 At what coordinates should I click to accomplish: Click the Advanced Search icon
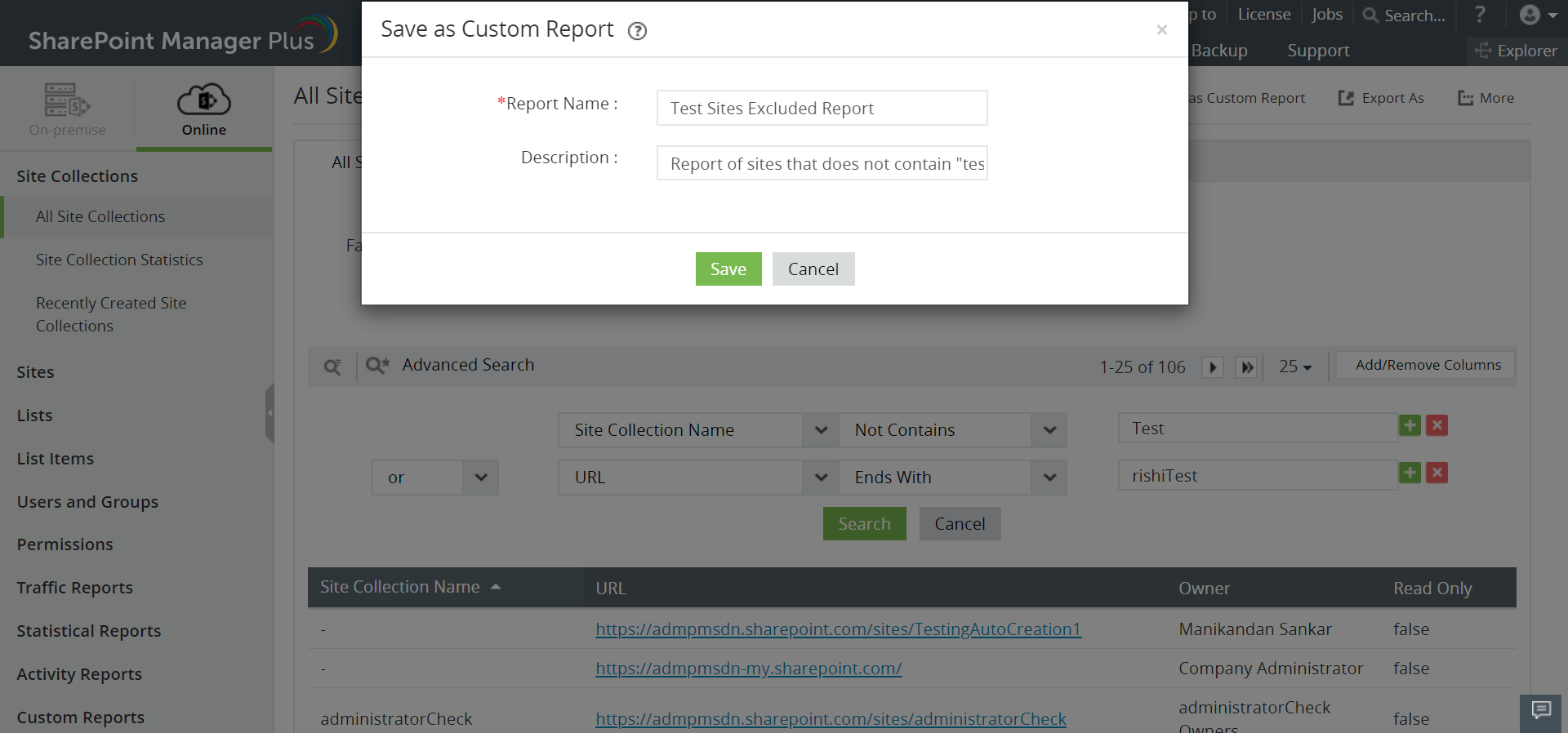pos(376,365)
